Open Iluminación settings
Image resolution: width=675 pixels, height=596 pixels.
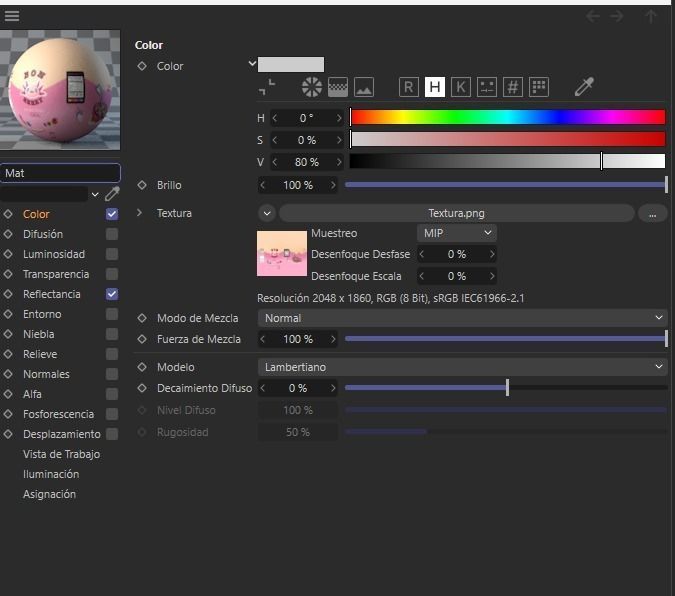pyautogui.click(x=51, y=474)
